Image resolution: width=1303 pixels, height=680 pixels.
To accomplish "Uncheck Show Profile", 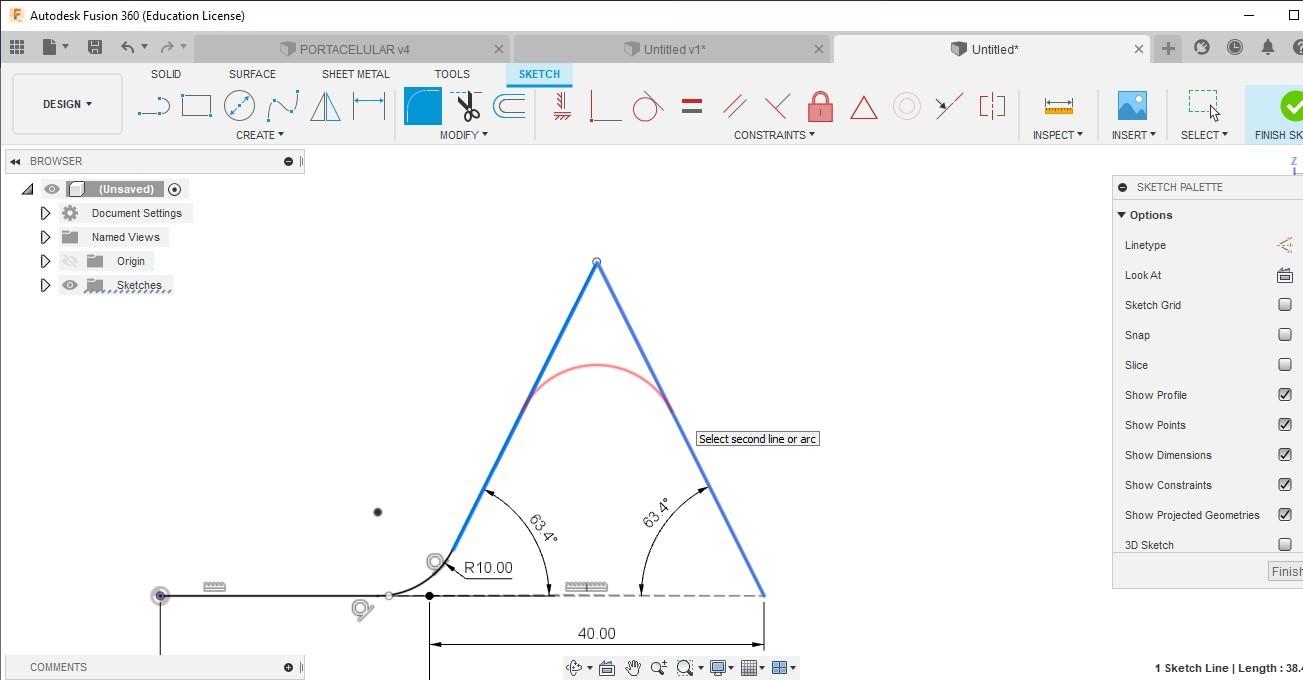I will point(1285,395).
